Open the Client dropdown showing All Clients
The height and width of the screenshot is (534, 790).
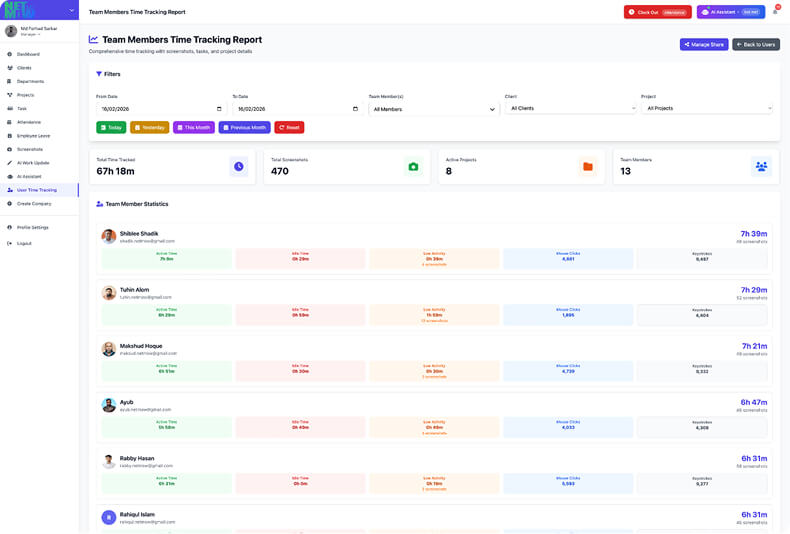570,108
